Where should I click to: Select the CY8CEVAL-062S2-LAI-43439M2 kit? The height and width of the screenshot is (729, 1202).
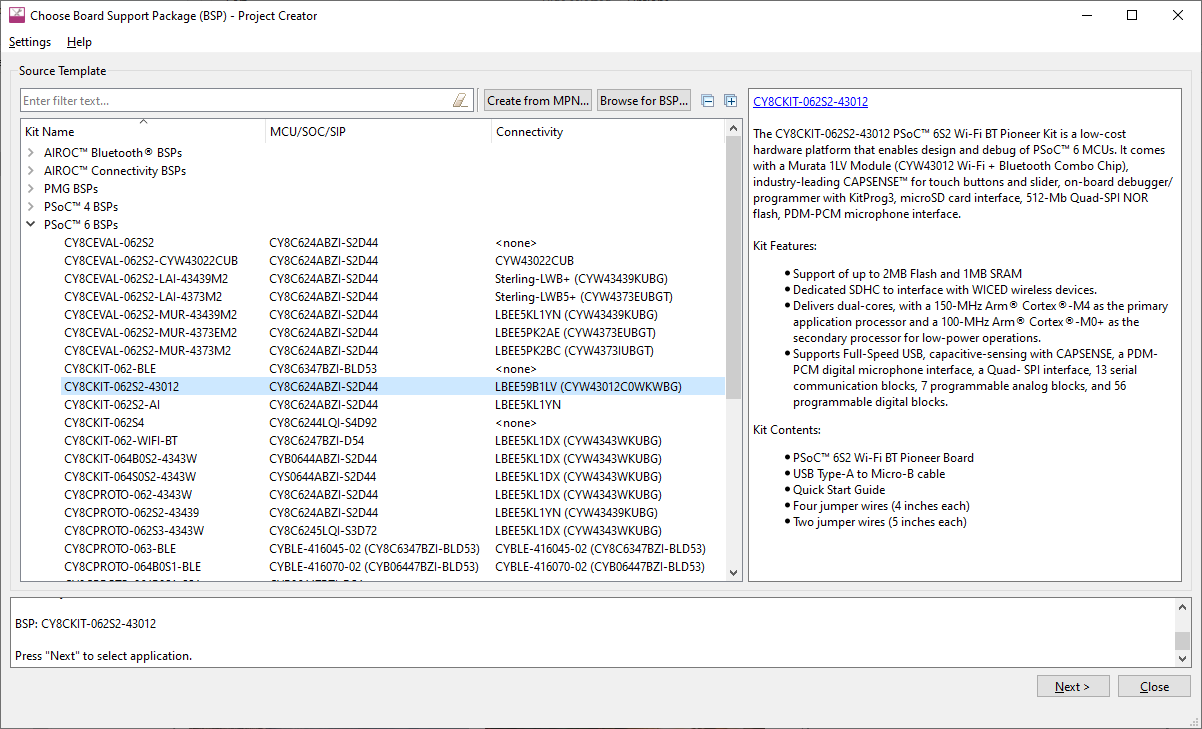(146, 279)
